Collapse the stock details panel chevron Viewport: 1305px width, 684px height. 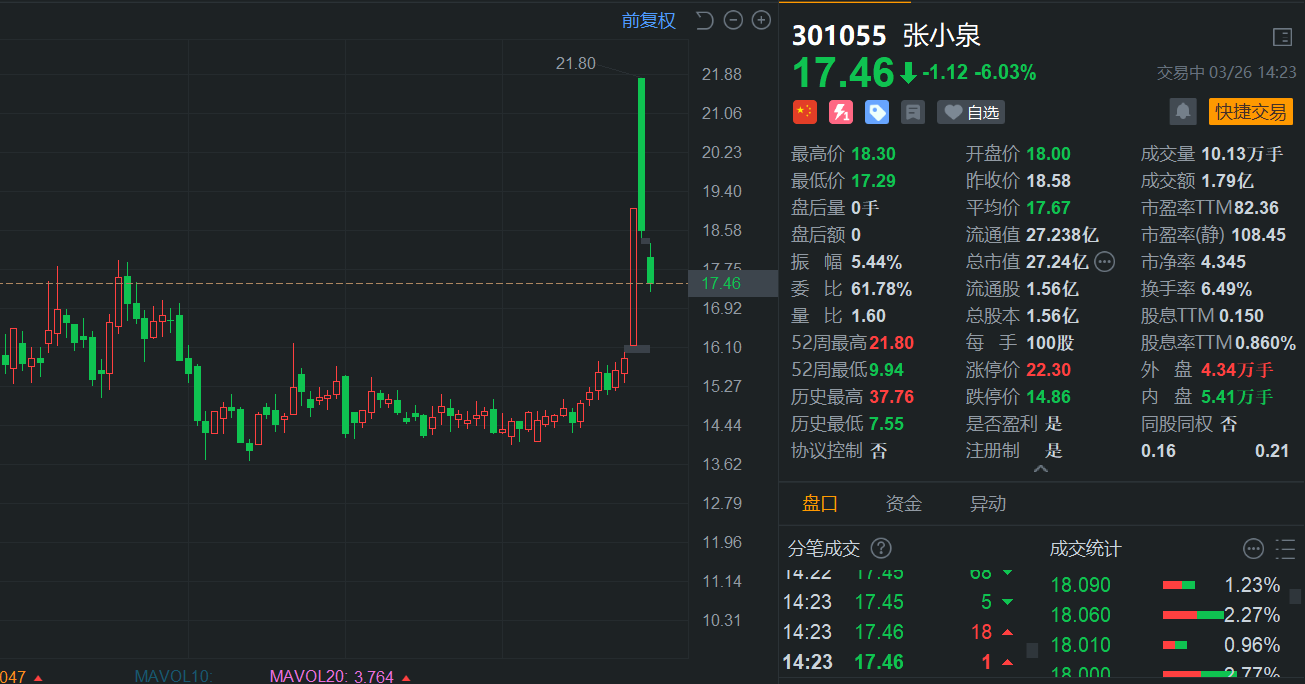click(1041, 468)
